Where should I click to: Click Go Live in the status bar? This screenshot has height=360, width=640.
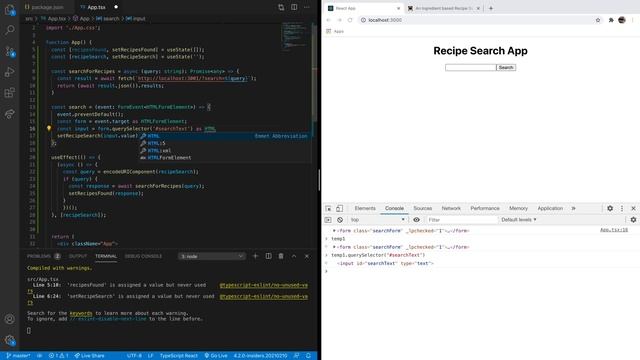(216, 356)
